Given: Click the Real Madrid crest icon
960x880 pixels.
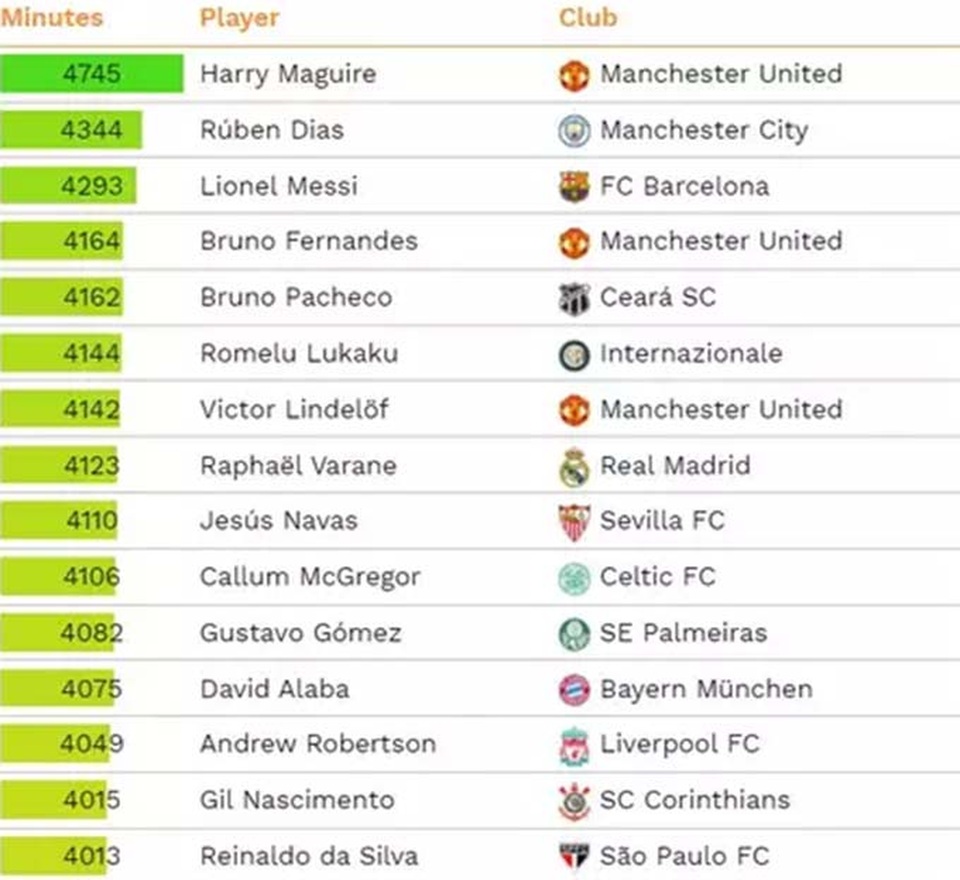Looking at the screenshot, I should point(574,467).
